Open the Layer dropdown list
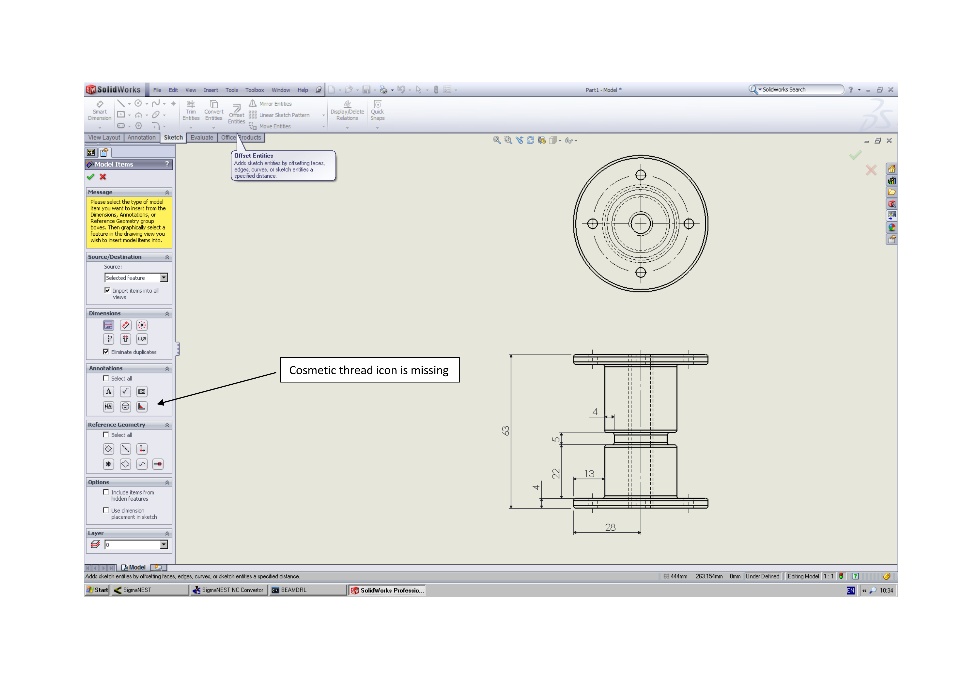Screen dimensions: 960x678 pos(136,544)
